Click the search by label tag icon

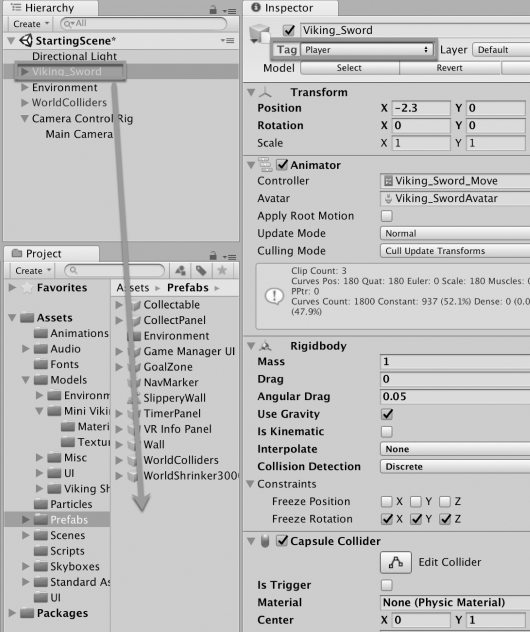click(201, 270)
